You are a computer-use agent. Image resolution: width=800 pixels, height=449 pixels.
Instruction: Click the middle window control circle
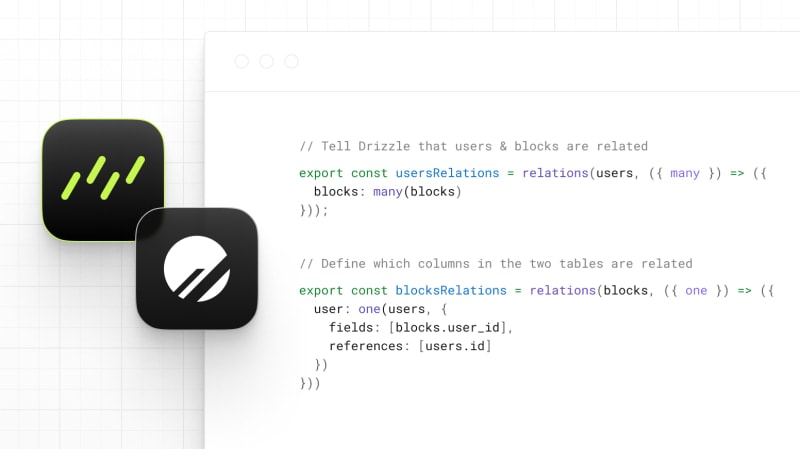tap(267, 61)
